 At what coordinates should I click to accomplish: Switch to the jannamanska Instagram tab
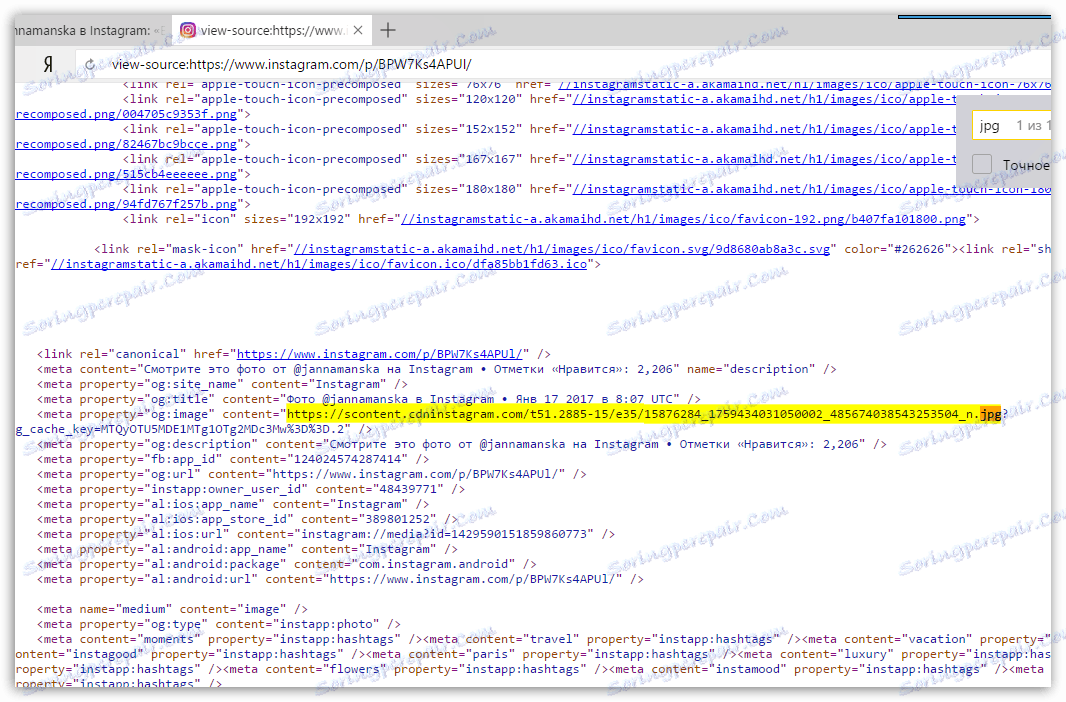[x=91, y=31]
